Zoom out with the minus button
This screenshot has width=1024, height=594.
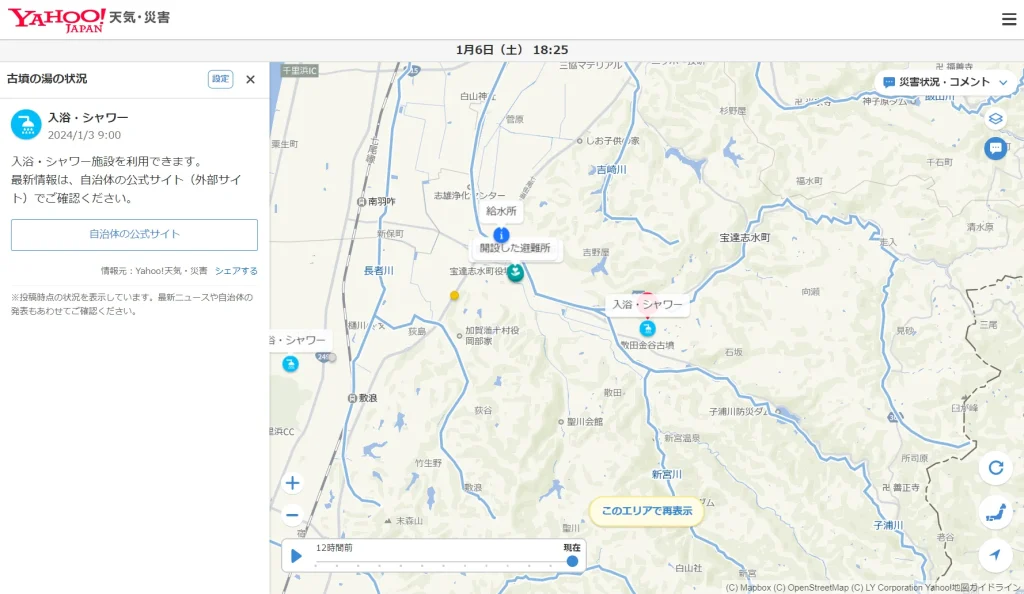[x=292, y=515]
